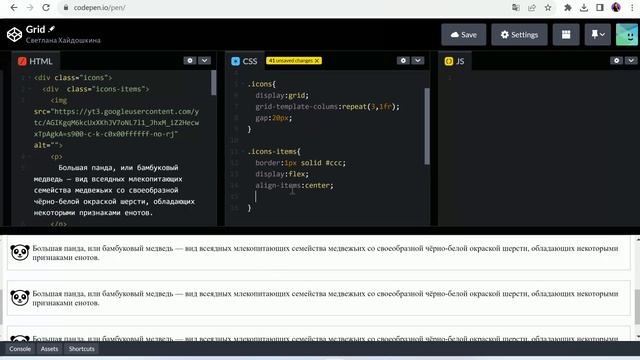The height and width of the screenshot is (360, 640).
Task: Reload the browser page
Action: pyautogui.click(x=46, y=7)
